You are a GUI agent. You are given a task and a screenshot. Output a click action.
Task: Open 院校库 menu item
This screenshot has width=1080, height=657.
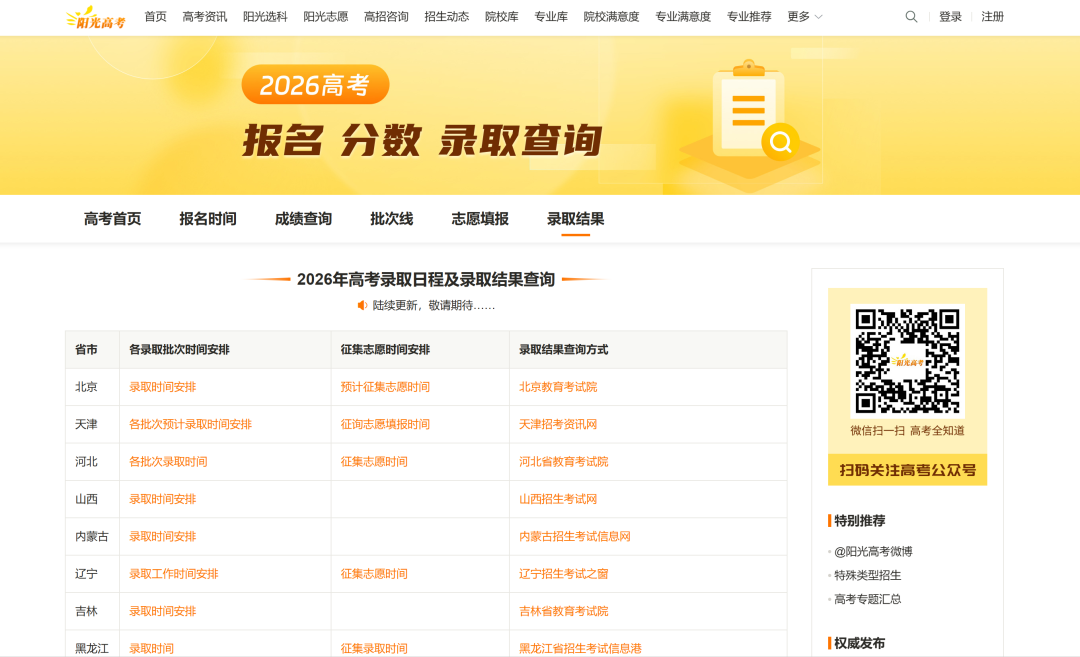[501, 17]
